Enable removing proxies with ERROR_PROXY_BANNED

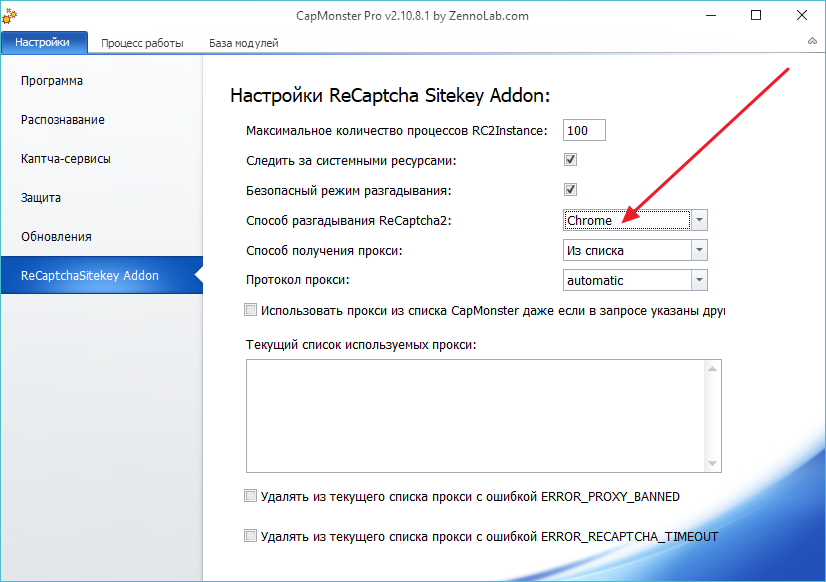250,496
